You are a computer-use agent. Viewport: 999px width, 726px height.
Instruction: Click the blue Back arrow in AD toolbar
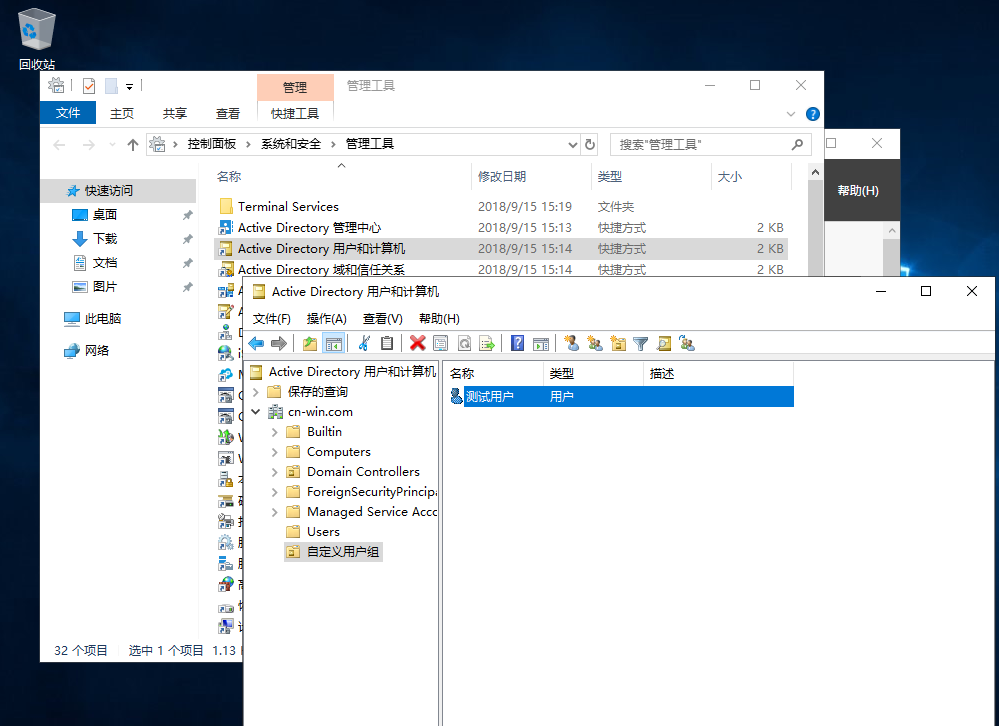point(256,344)
